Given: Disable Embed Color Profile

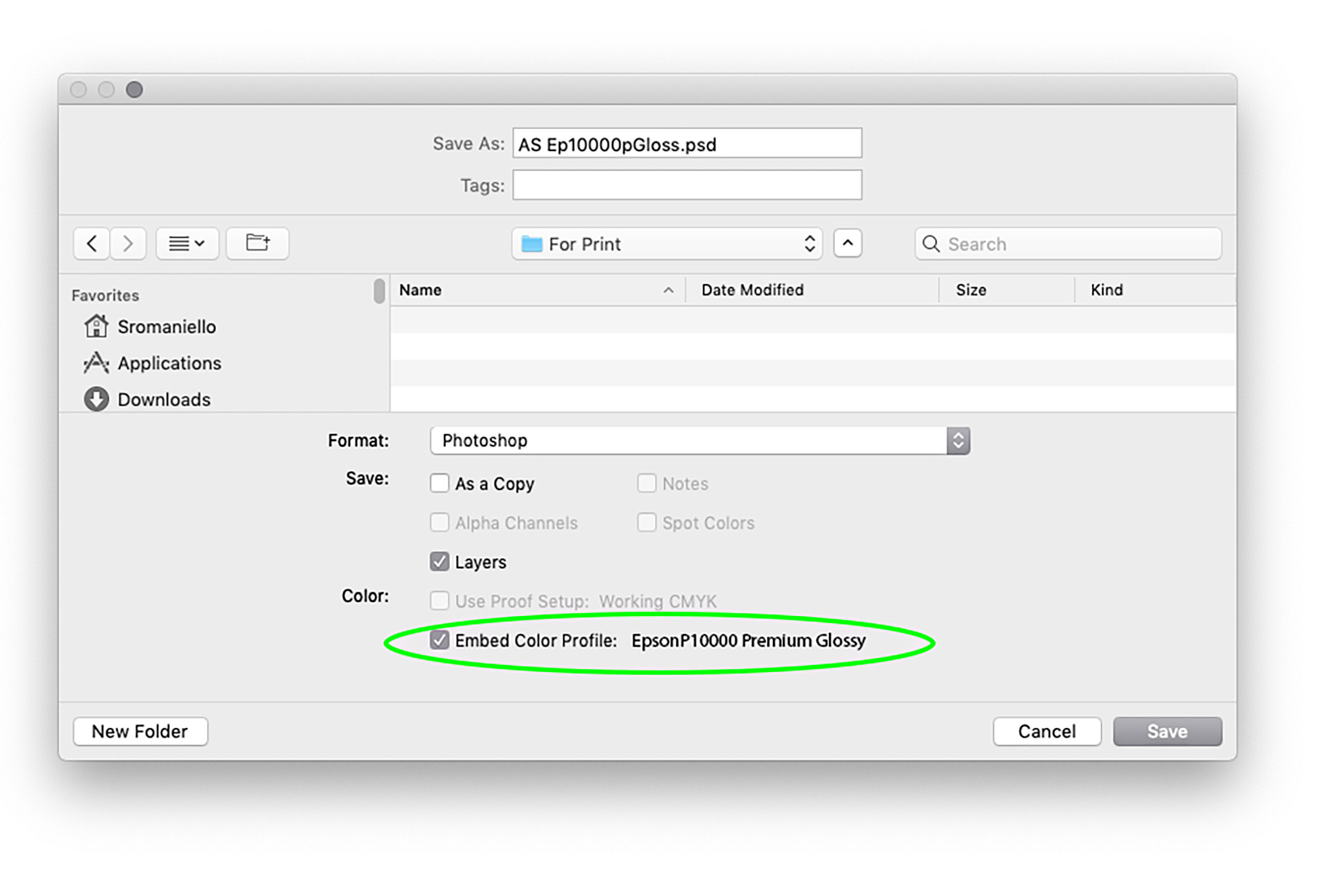Looking at the screenshot, I should coord(439,640).
